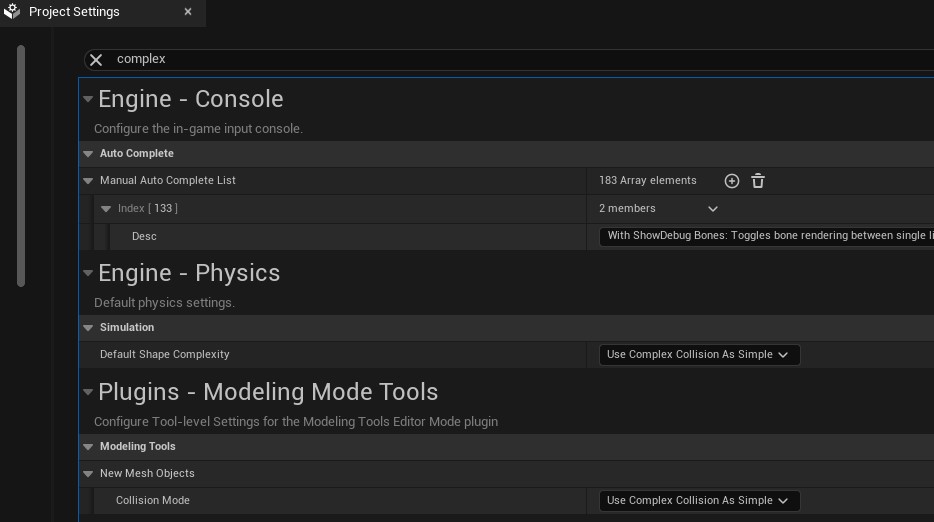Collapse the Auto Complete category
Screen dimensions: 934x522
coord(88,154)
